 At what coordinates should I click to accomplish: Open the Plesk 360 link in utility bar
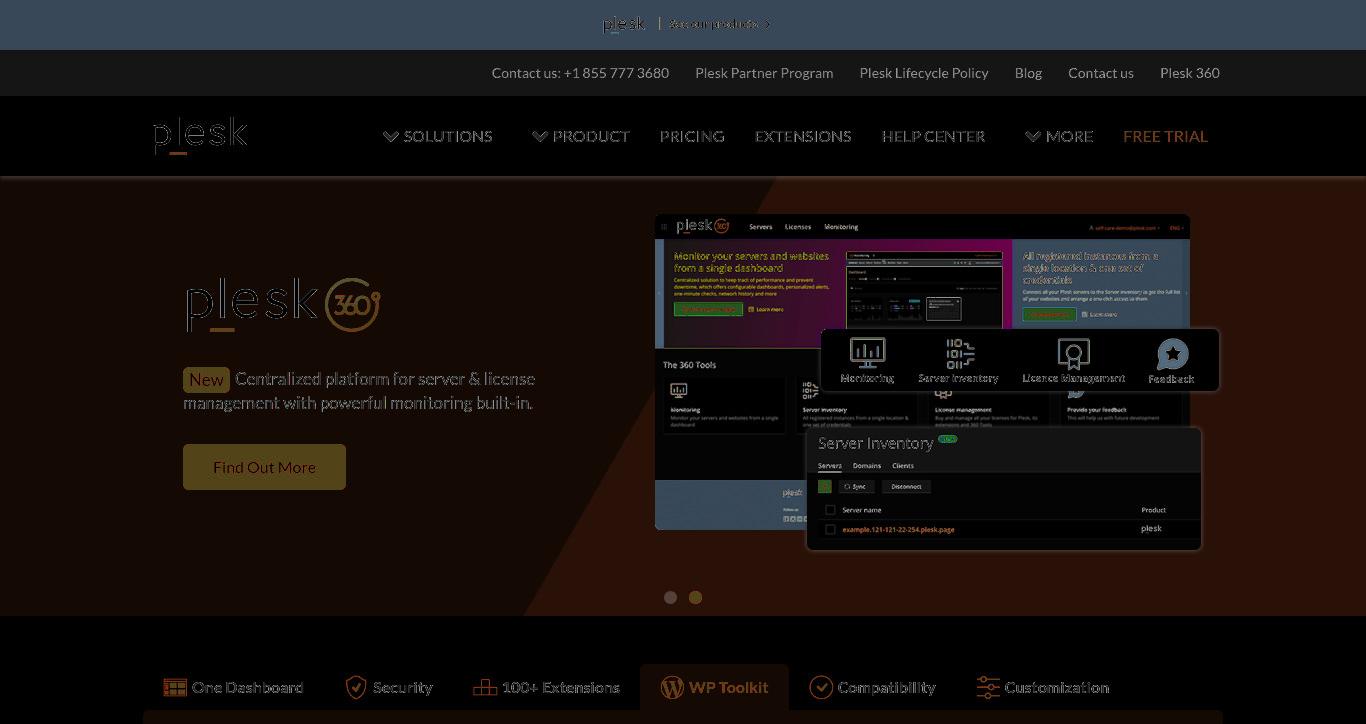click(x=1190, y=73)
